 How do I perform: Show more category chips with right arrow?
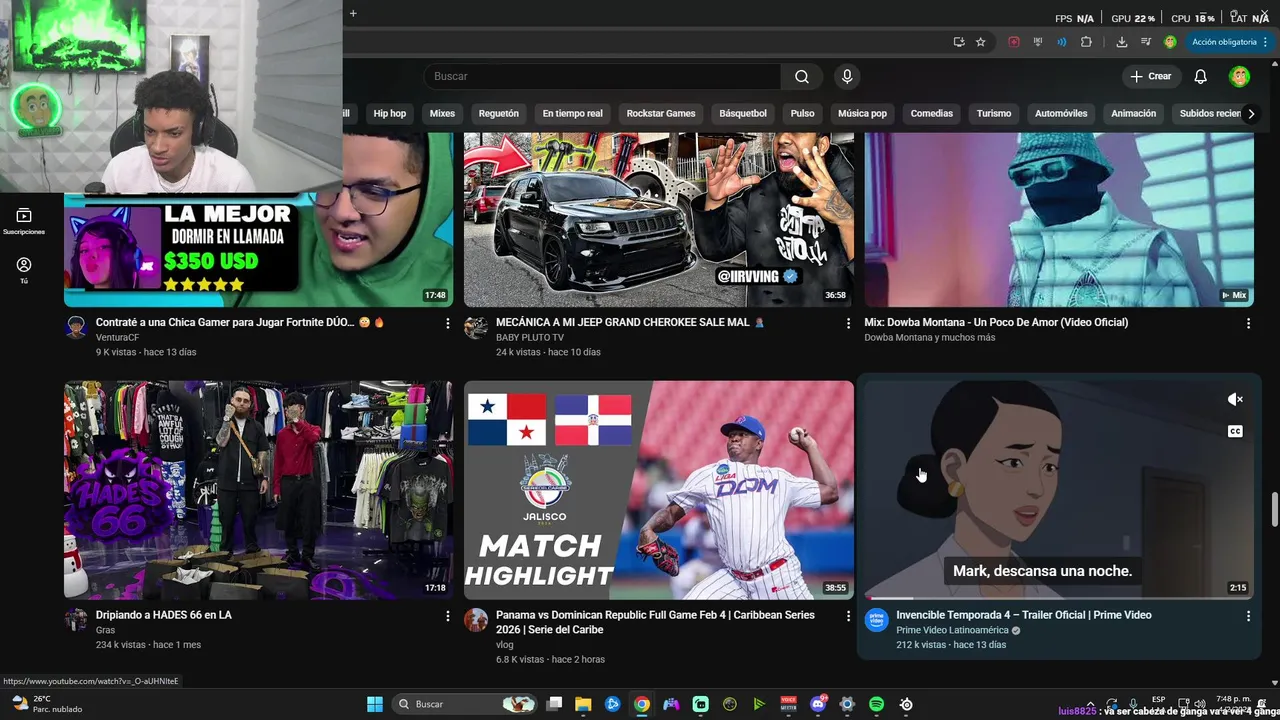coord(1250,114)
